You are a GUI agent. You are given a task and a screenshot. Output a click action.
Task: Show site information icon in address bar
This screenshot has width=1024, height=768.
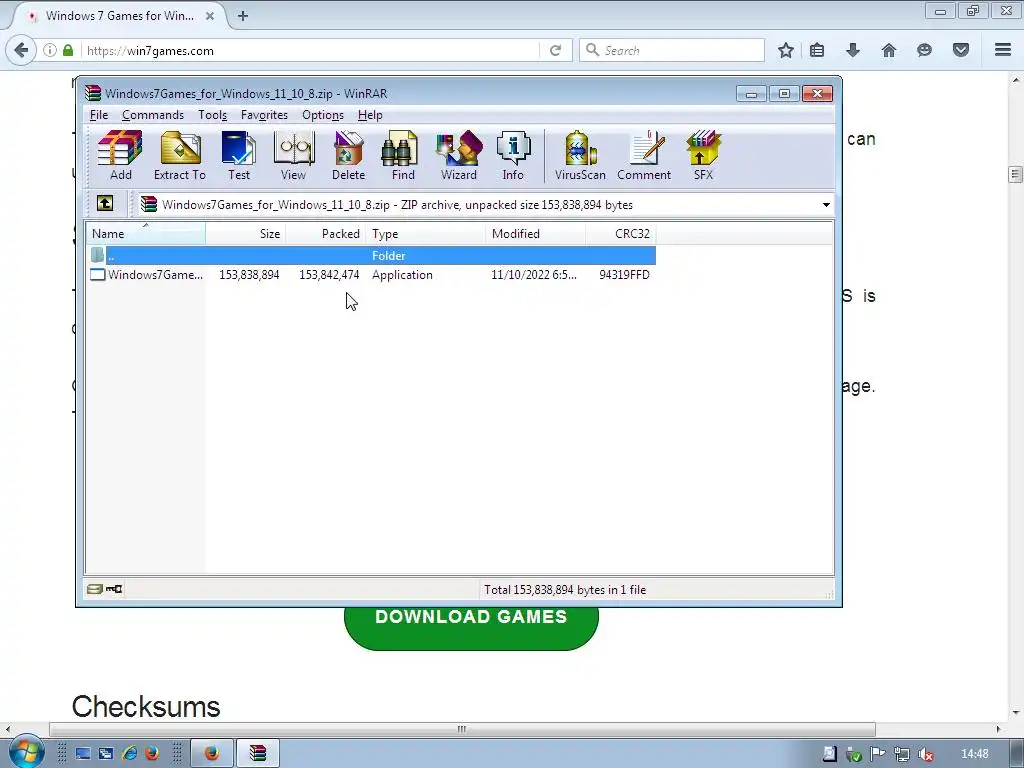[x=50, y=50]
